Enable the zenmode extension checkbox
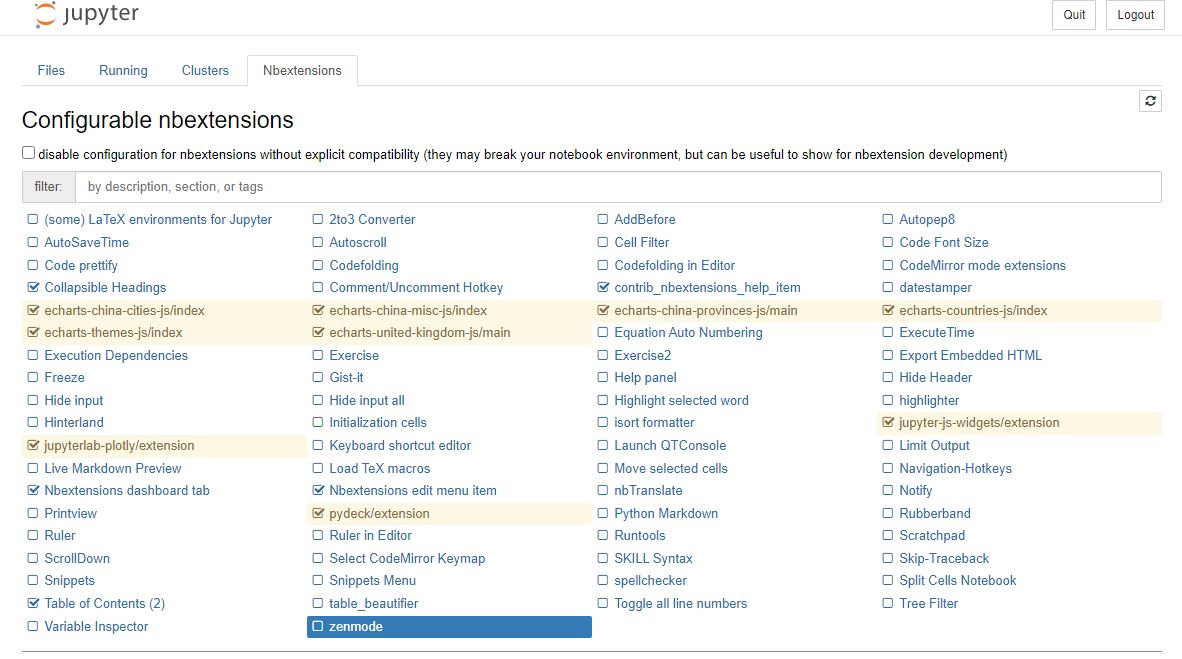The image size is (1182, 659). (x=318, y=627)
